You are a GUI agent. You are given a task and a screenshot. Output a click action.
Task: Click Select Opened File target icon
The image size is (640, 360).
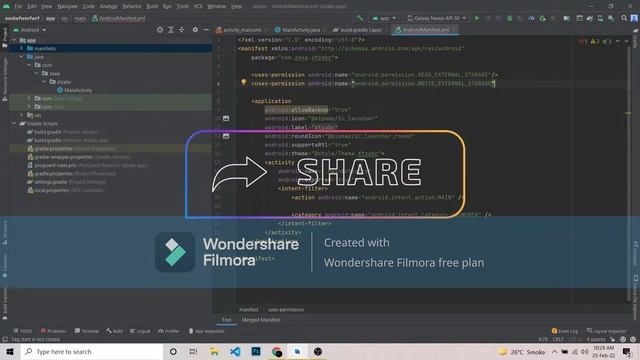click(160, 30)
